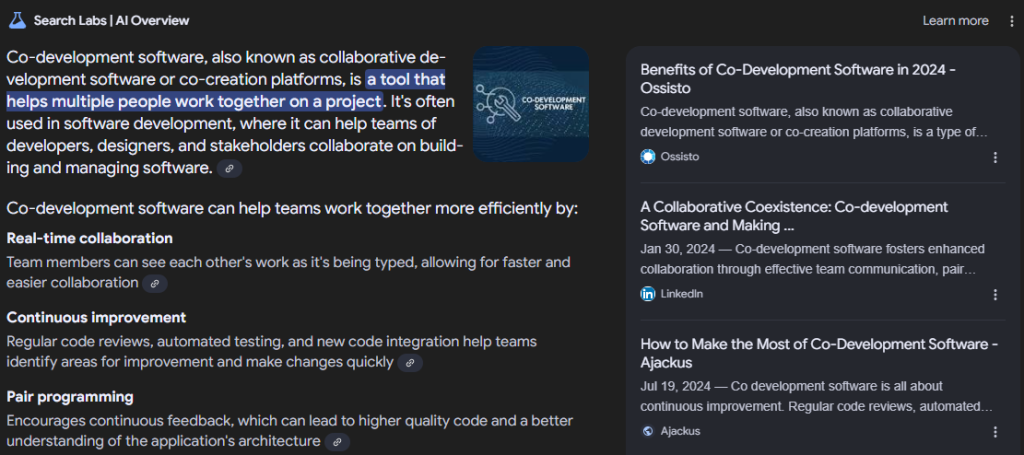Screen dimensions: 1024x455
Task: Click link chip after 'application's architecture'
Action: point(338,442)
